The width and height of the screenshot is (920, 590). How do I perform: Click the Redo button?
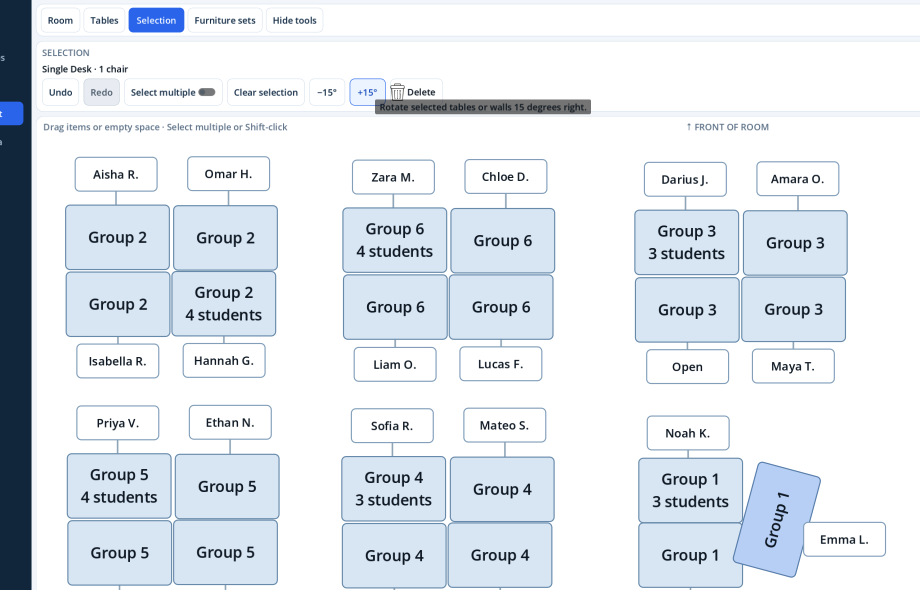tap(102, 92)
